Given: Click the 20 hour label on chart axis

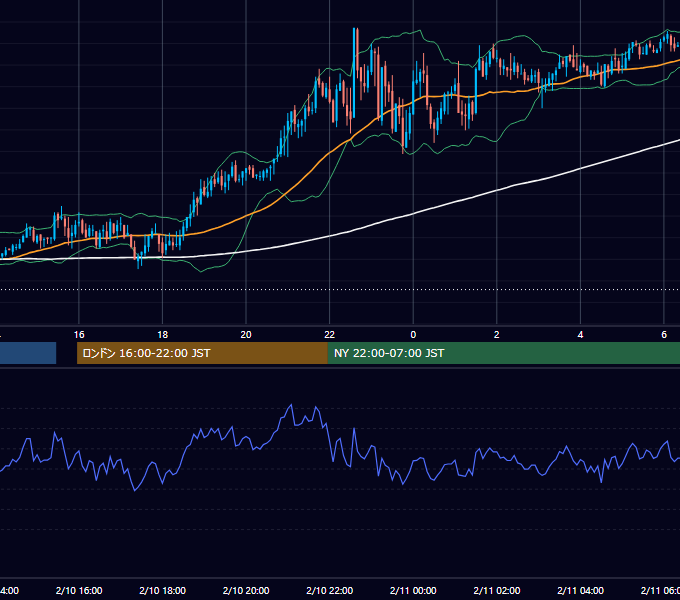Looking at the screenshot, I should (x=246, y=335).
